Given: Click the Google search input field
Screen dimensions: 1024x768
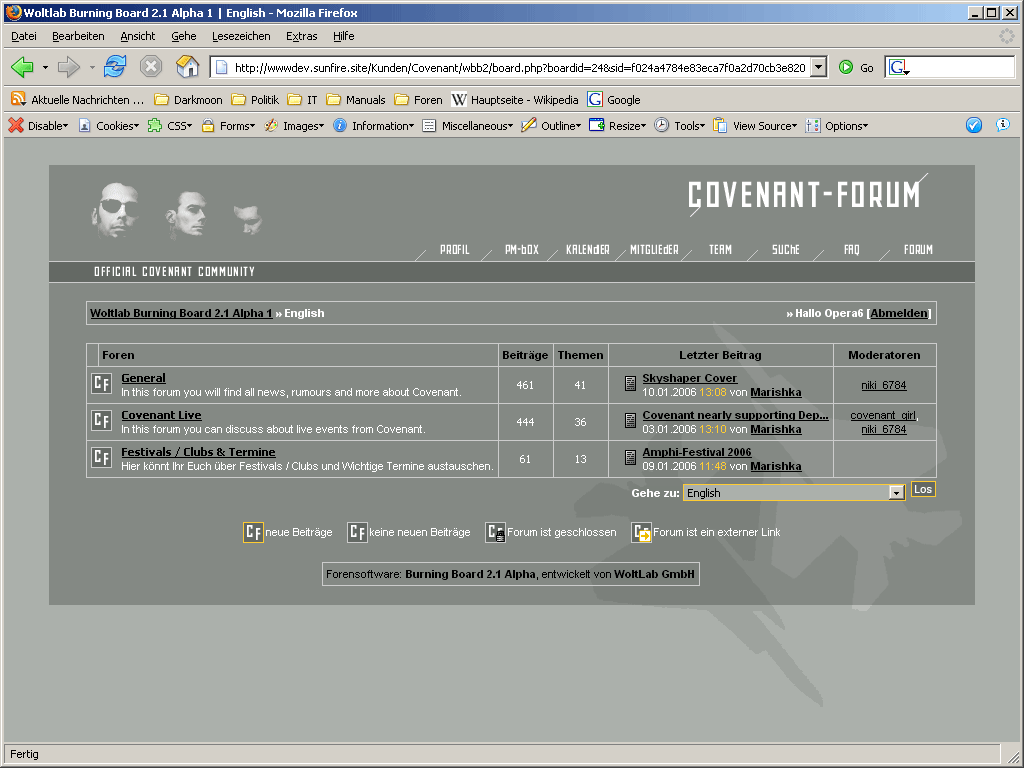Looking at the screenshot, I should tap(960, 67).
